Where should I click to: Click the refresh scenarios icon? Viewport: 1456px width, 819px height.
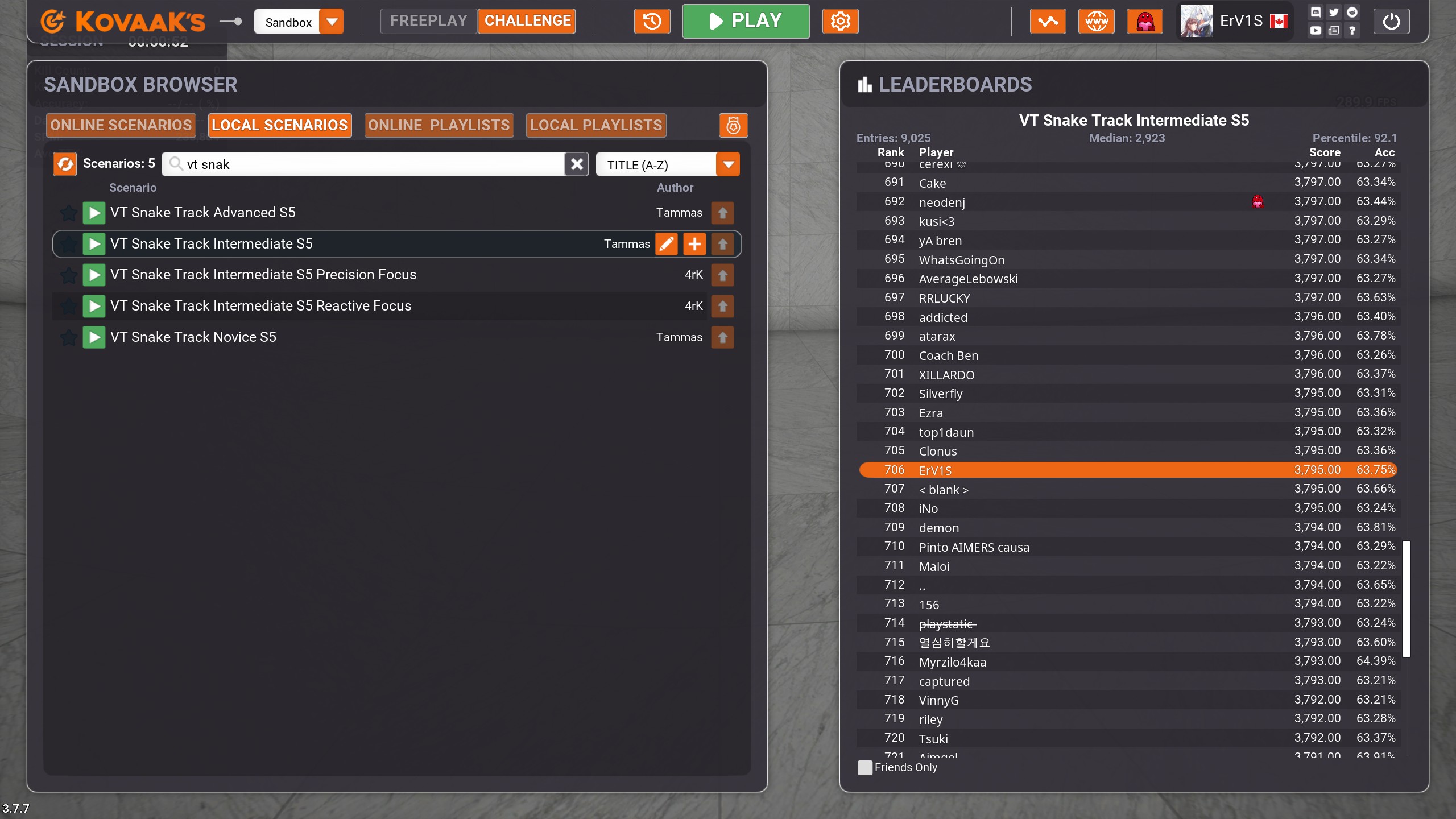(65, 164)
